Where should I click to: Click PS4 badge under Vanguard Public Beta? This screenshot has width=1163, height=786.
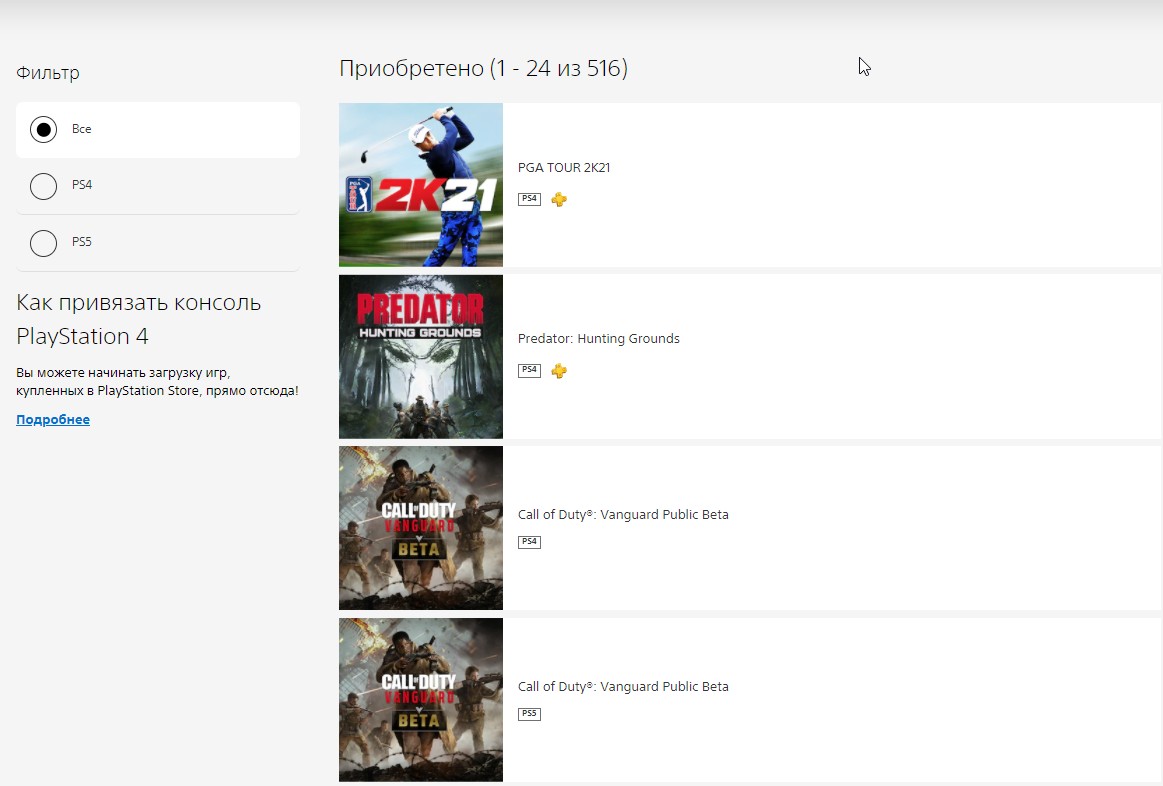point(530,542)
